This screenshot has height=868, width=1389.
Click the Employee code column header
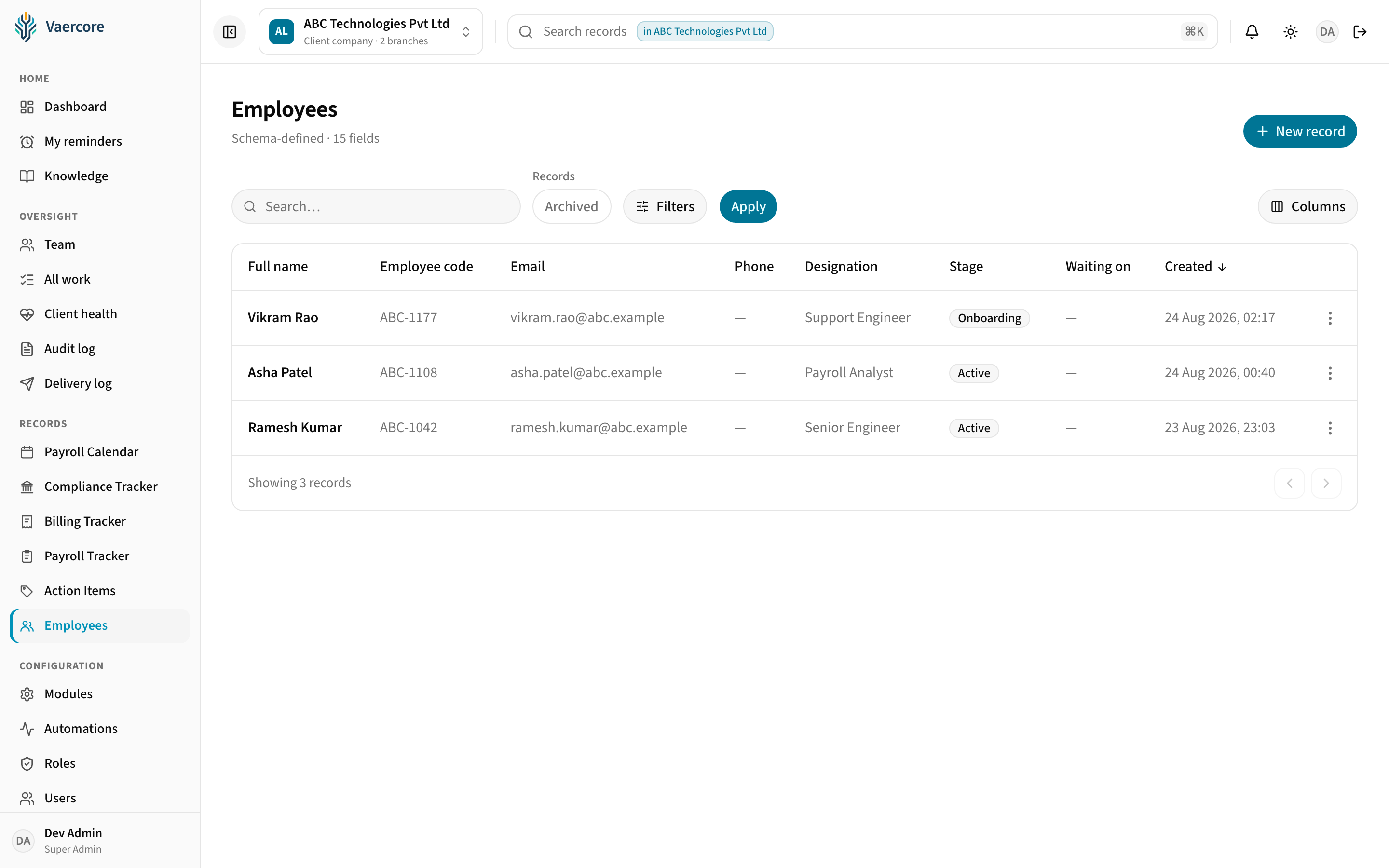426,266
